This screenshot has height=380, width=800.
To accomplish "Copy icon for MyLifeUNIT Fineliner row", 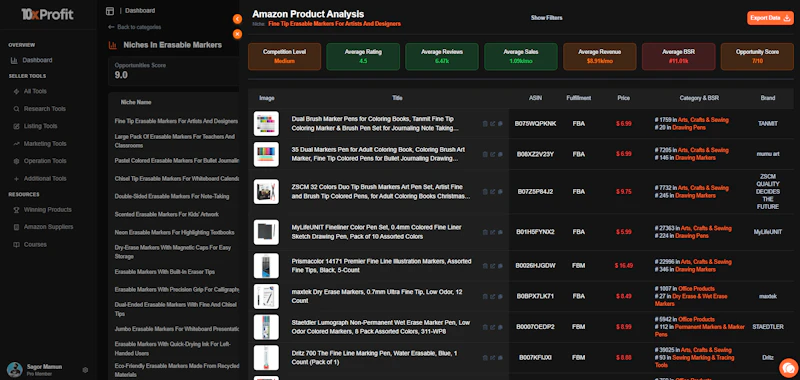I will click(485, 232).
